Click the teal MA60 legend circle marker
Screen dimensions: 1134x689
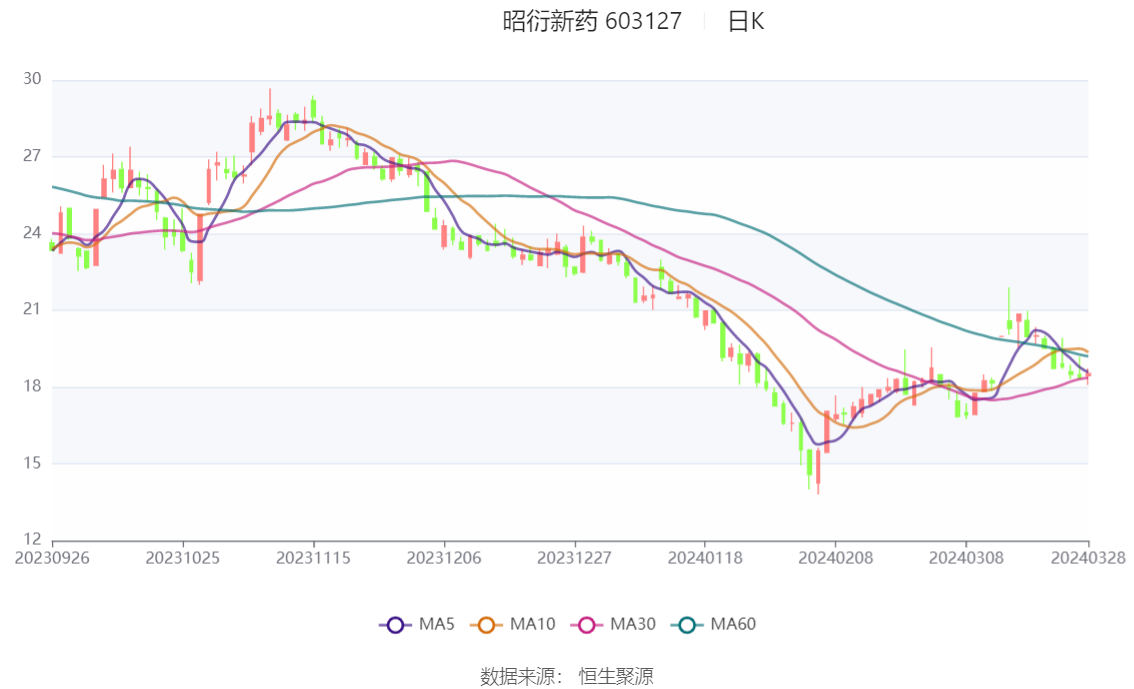coord(688,625)
